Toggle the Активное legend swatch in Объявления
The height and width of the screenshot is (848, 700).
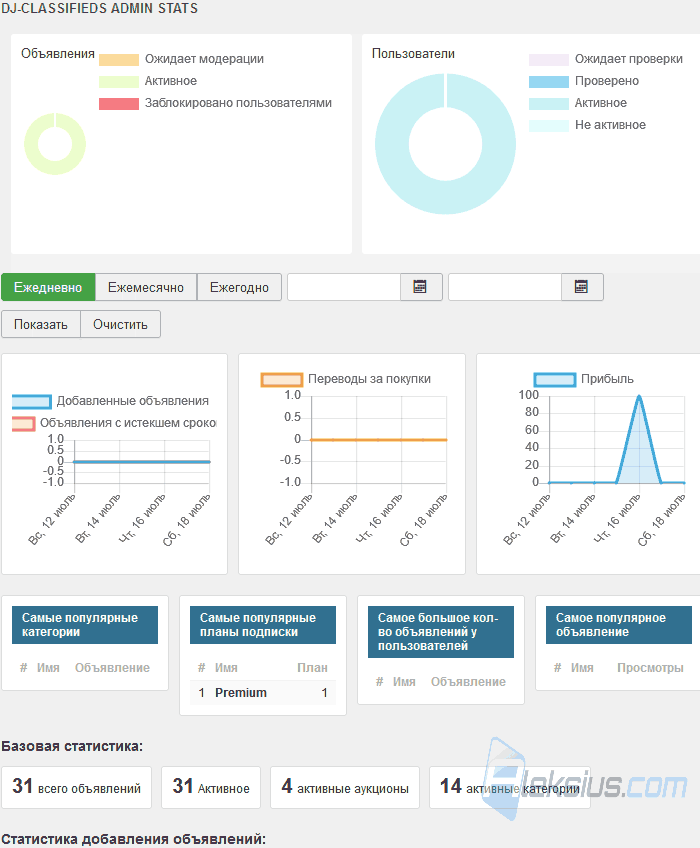tap(119, 82)
